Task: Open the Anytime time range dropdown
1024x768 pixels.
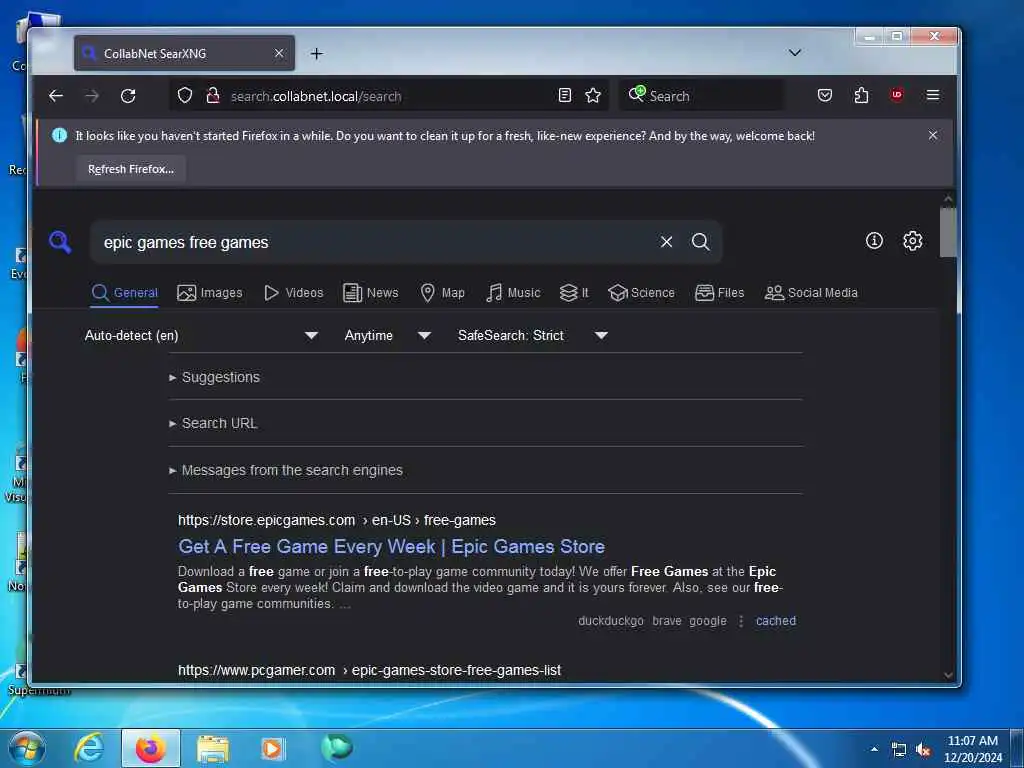Action: 387,336
